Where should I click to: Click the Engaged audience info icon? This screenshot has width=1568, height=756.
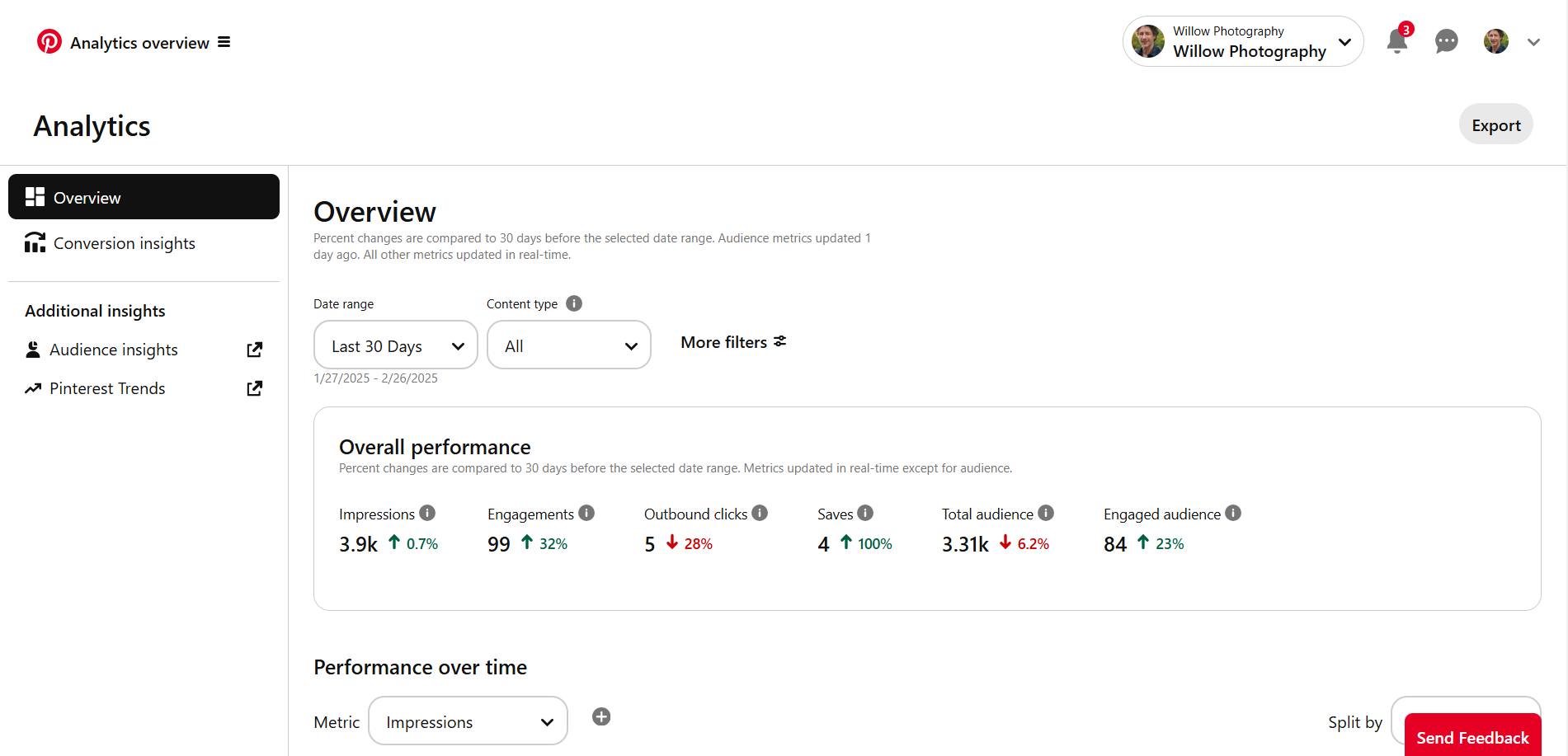[1234, 513]
